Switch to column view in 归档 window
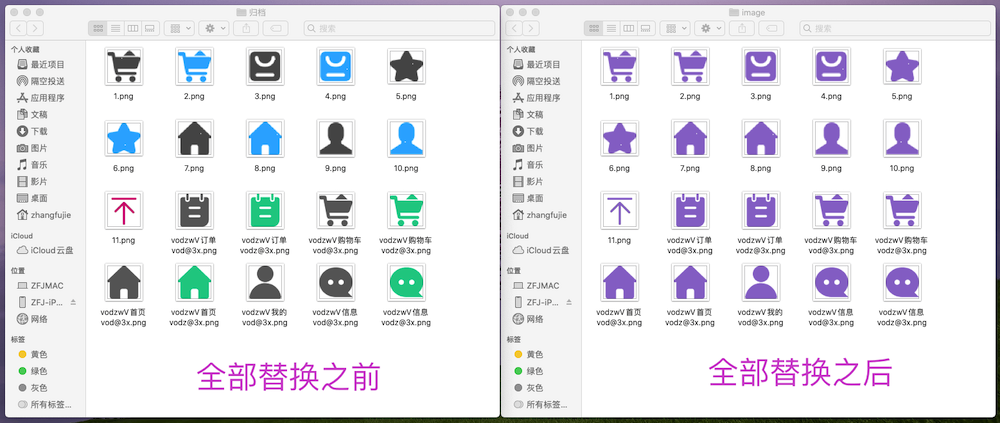The image size is (1000, 423). click(133, 28)
